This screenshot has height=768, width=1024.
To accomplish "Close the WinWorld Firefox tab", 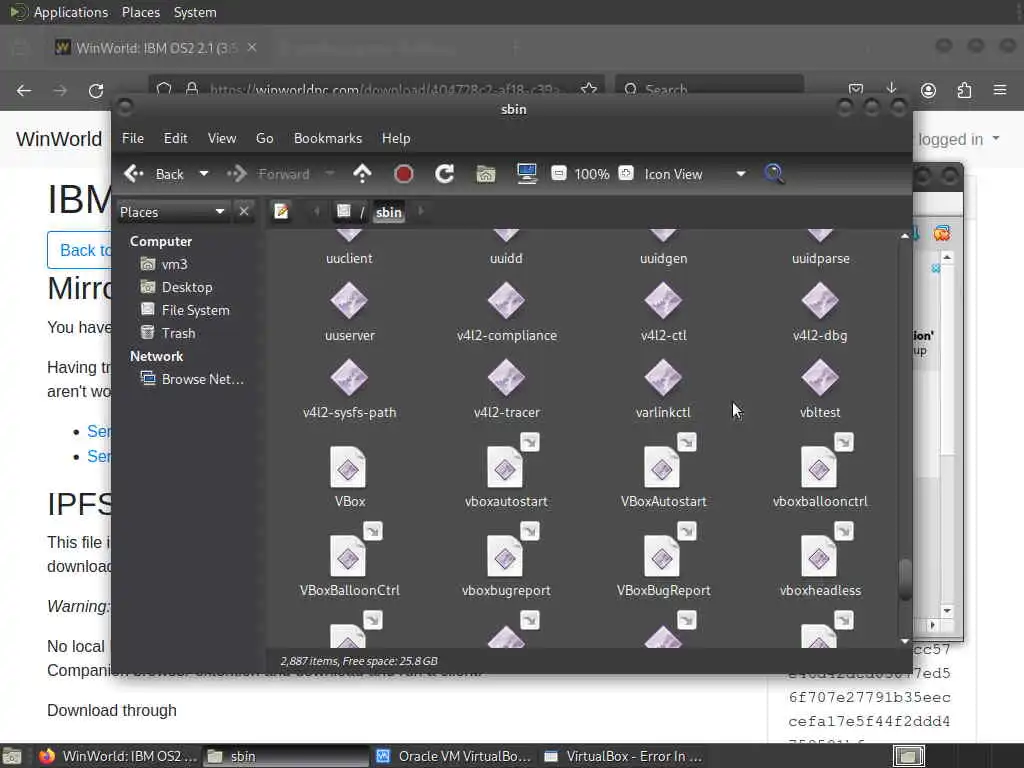I will 252,48.
